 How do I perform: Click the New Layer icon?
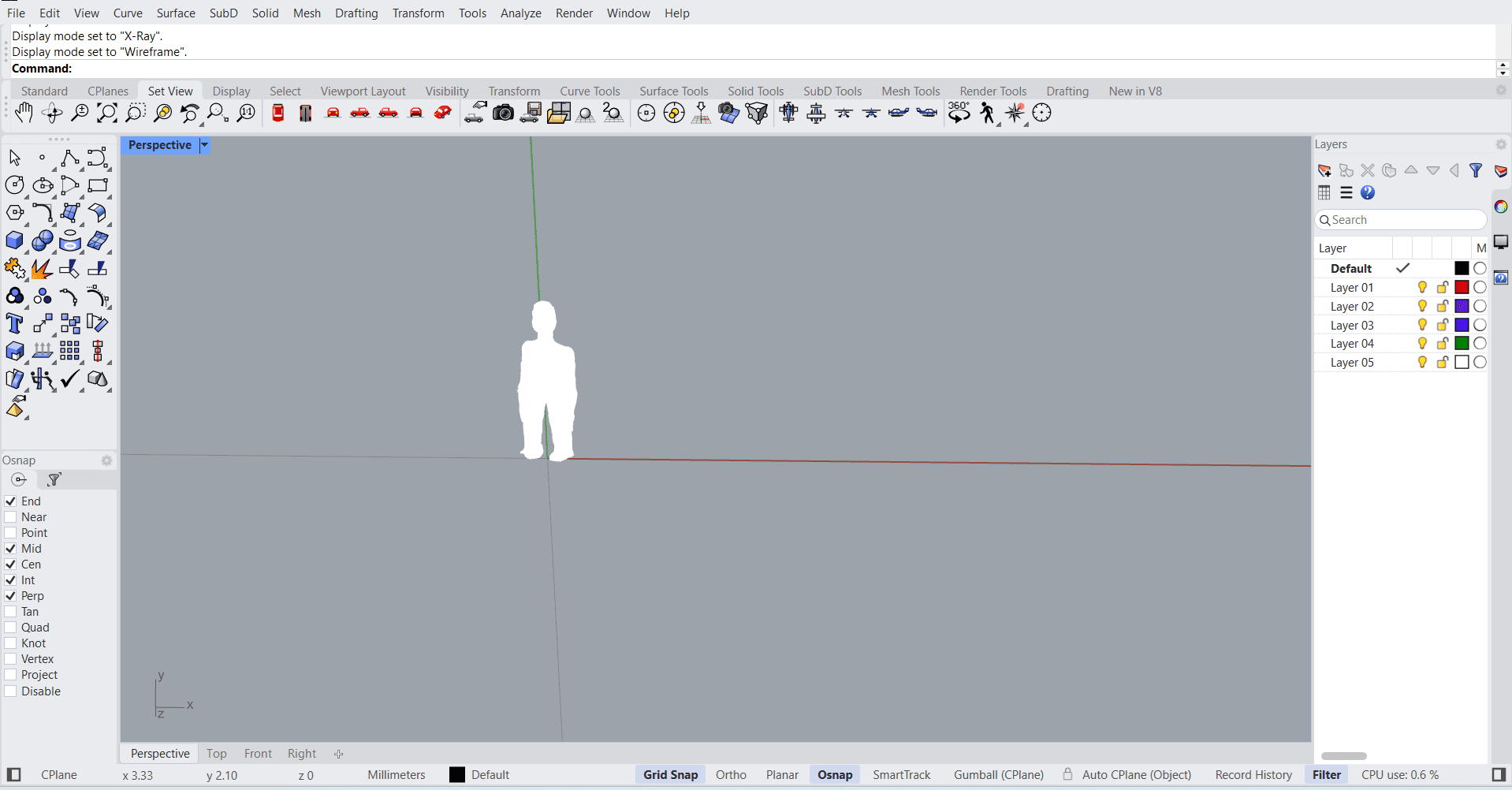(x=1324, y=170)
